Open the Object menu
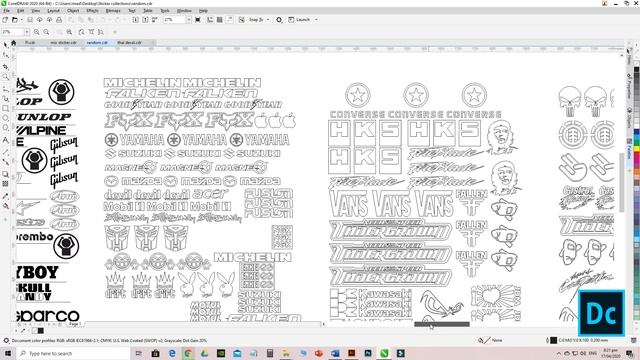The height and width of the screenshot is (360, 640). coord(73,11)
